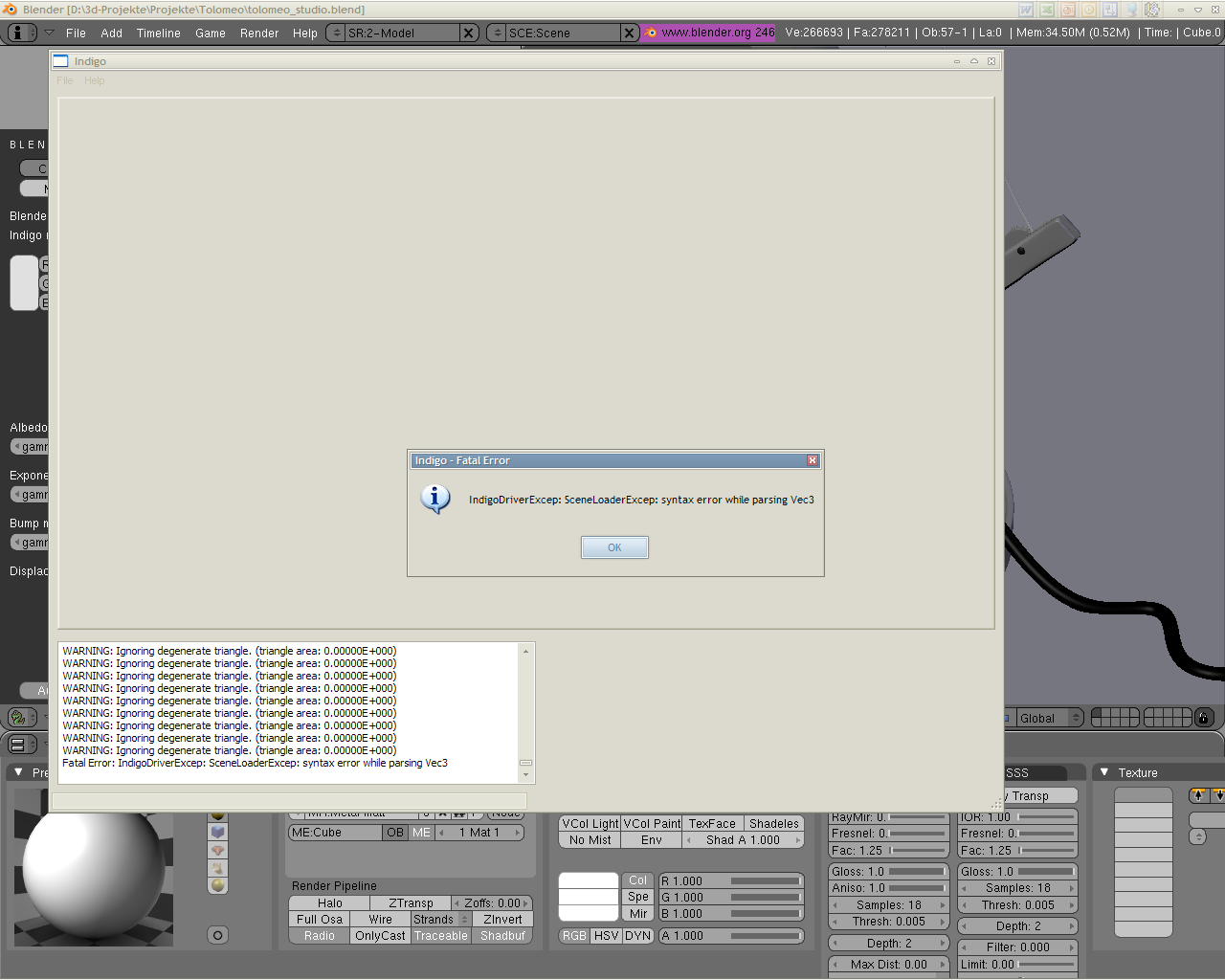Select monkey preview shape icon
The height and width of the screenshot is (980, 1225).
[x=218, y=850]
